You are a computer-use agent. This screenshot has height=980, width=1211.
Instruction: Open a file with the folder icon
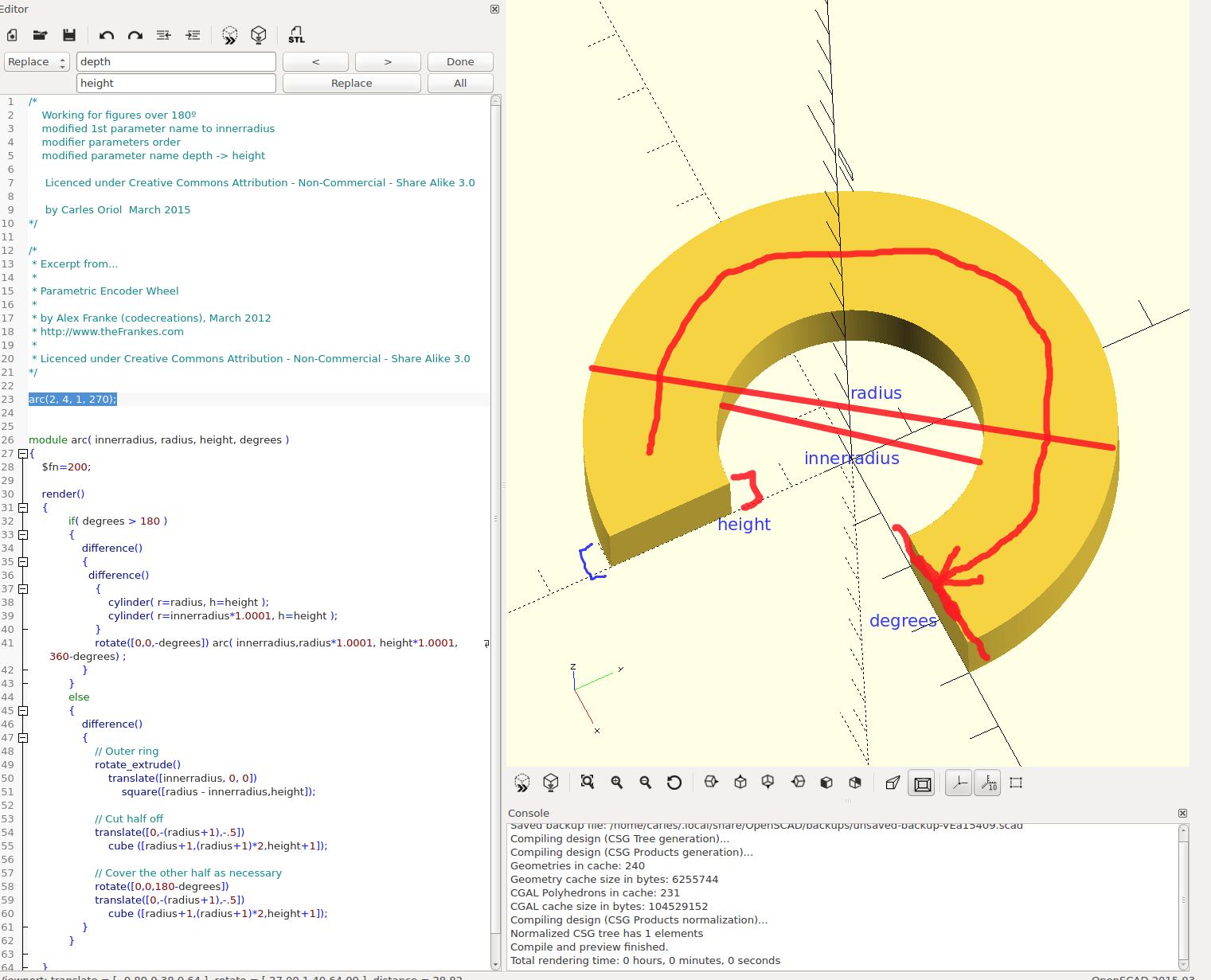(40, 35)
